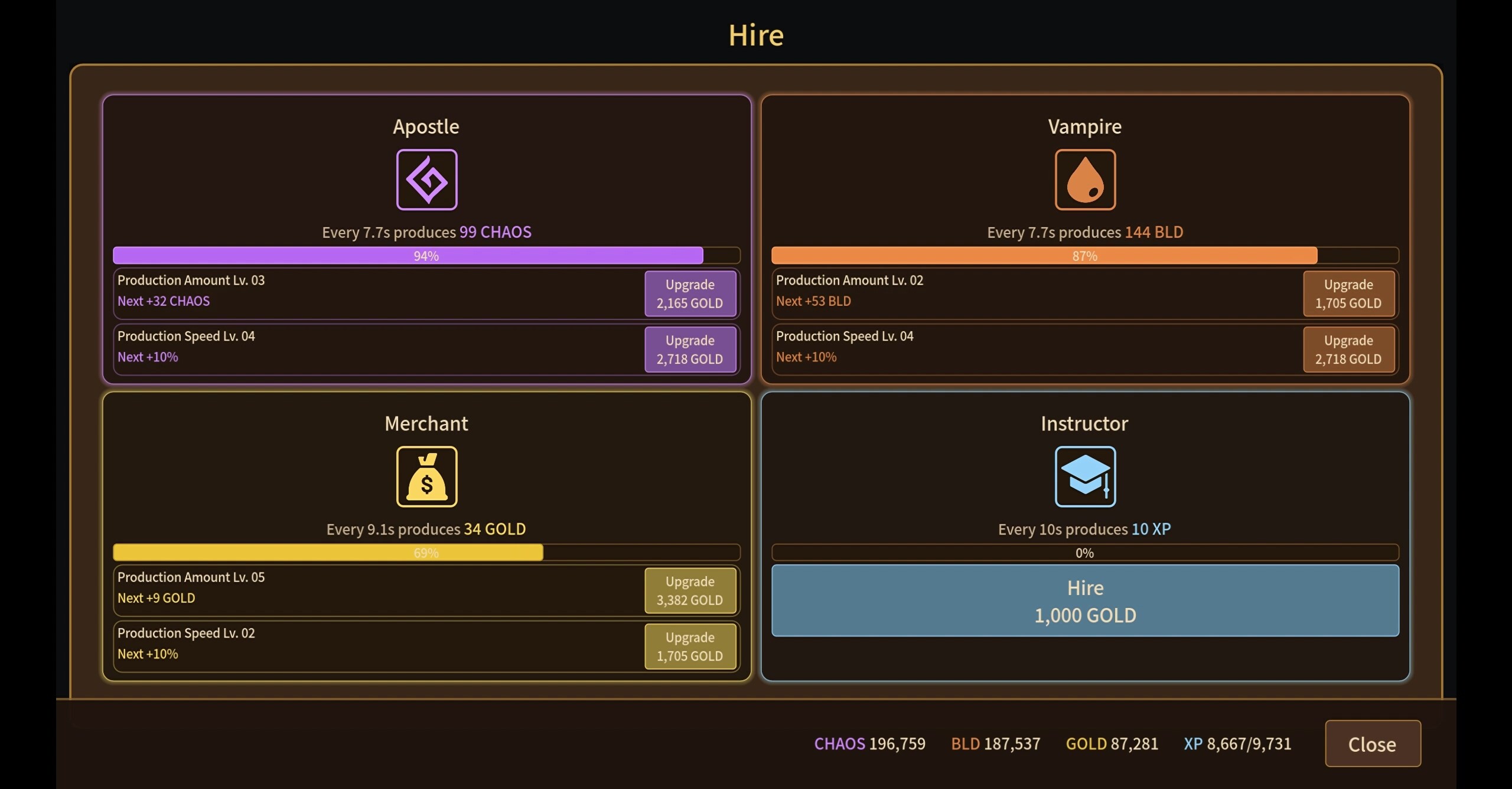Click Vampire 'Production Speed Lv. 04' label
The width and height of the screenshot is (1512, 789).
pos(845,337)
